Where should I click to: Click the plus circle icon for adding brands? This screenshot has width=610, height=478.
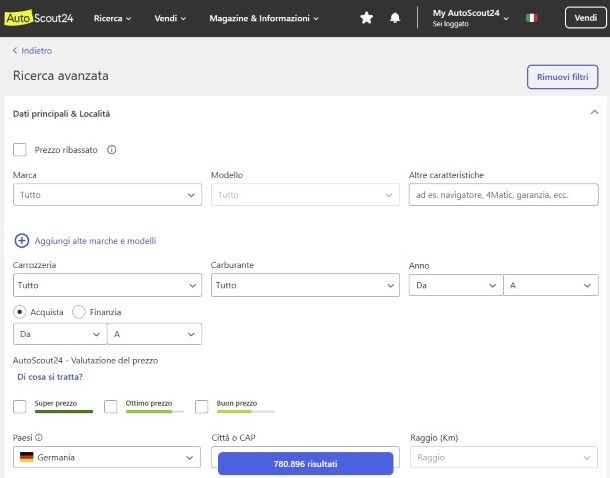click(x=22, y=241)
